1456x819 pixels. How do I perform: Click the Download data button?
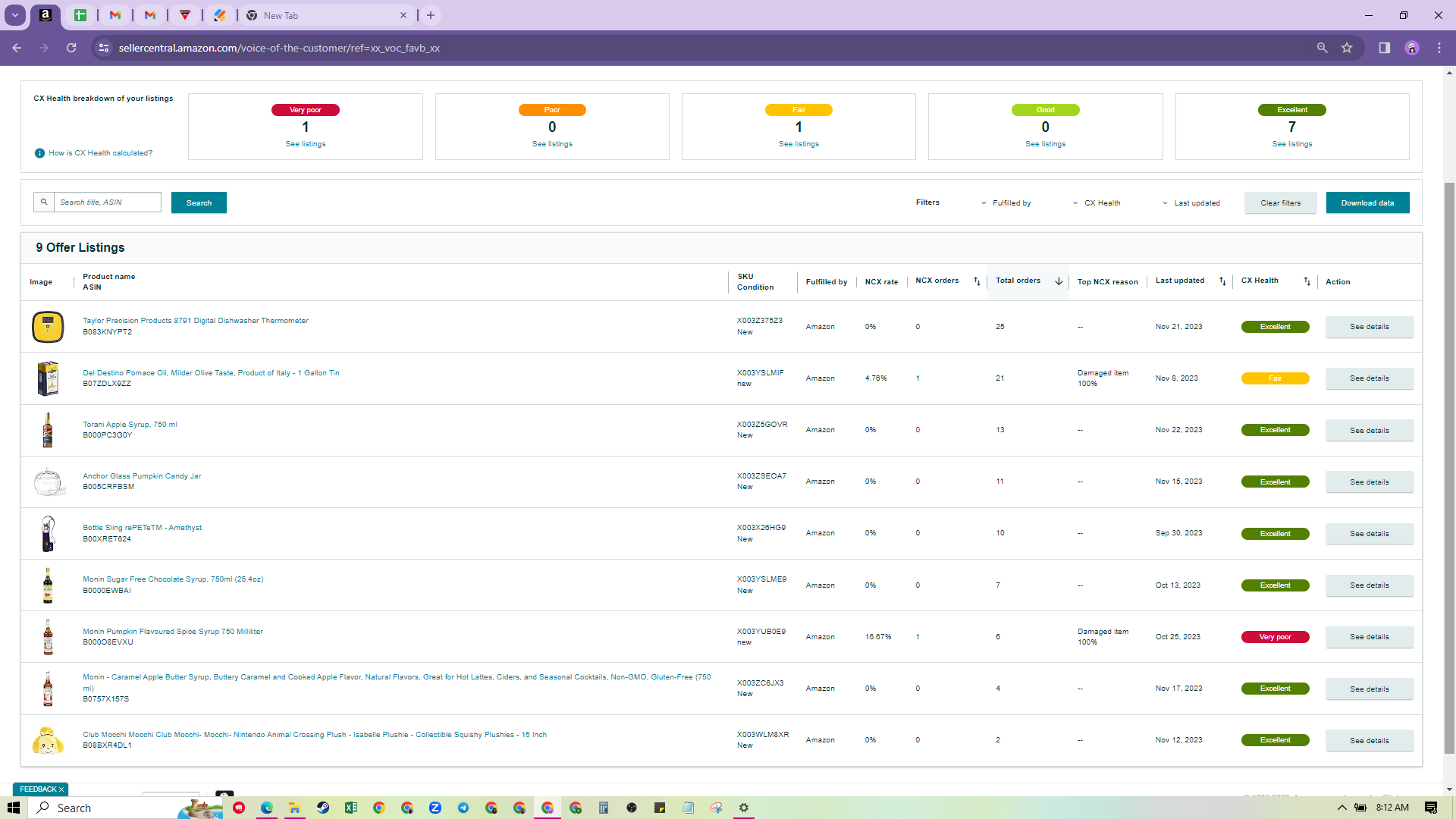click(x=1367, y=202)
